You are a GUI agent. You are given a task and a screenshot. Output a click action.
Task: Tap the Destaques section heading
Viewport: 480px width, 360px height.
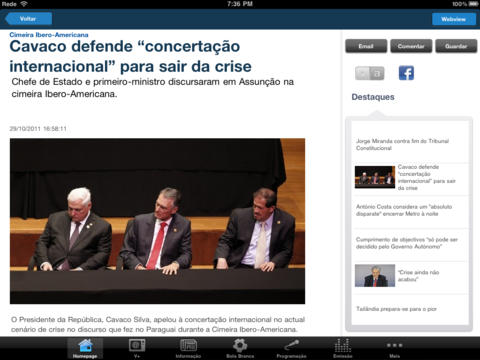(x=373, y=97)
